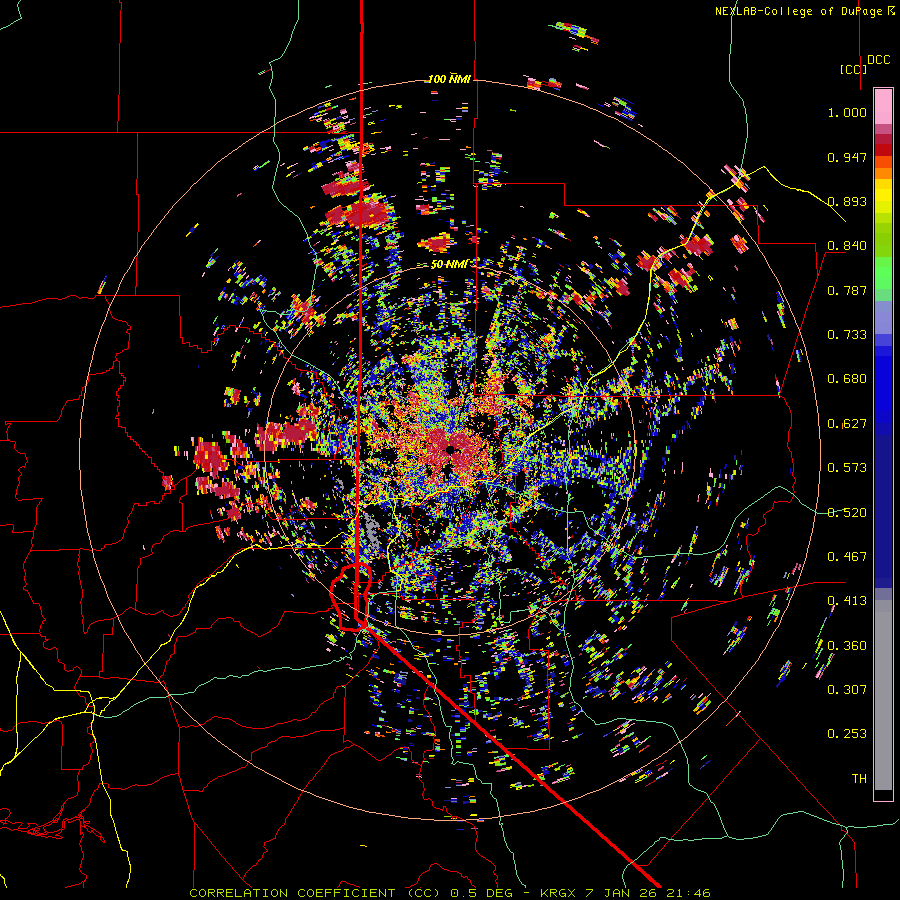The width and height of the screenshot is (900, 900).
Task: Click the 1.000 value on the legend
Action: point(847,112)
